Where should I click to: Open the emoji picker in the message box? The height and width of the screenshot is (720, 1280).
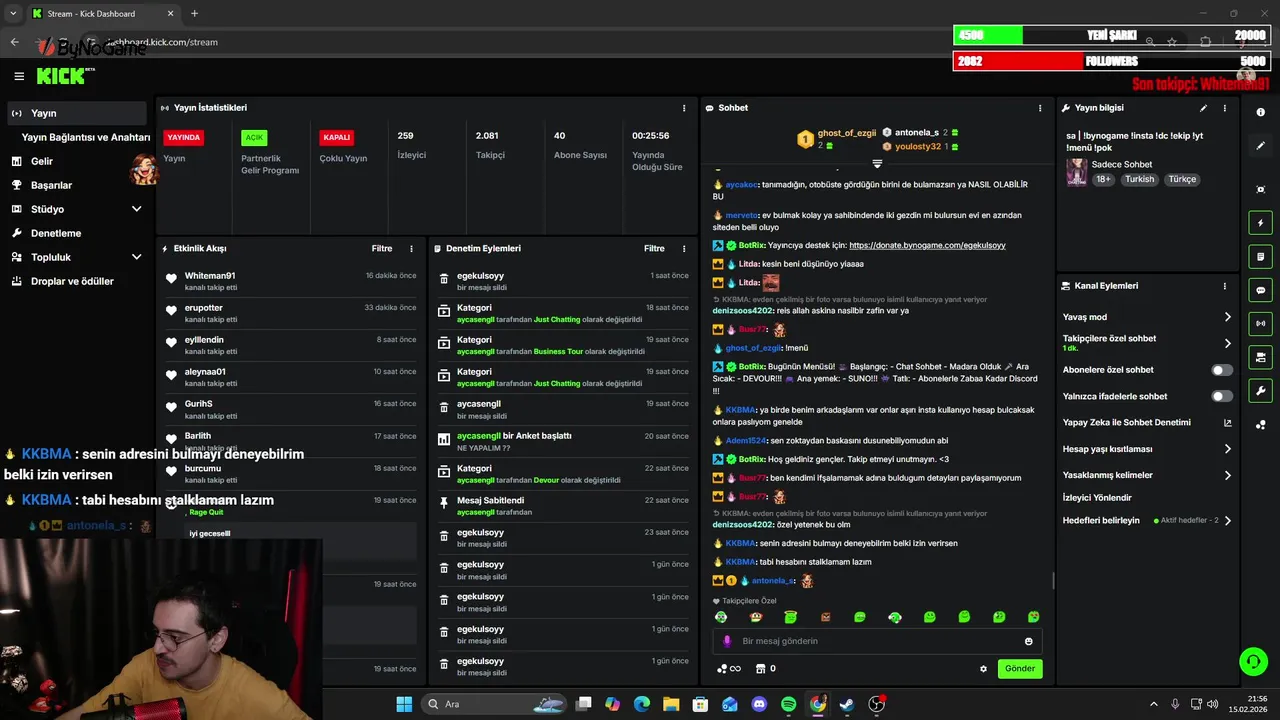[x=1028, y=641]
